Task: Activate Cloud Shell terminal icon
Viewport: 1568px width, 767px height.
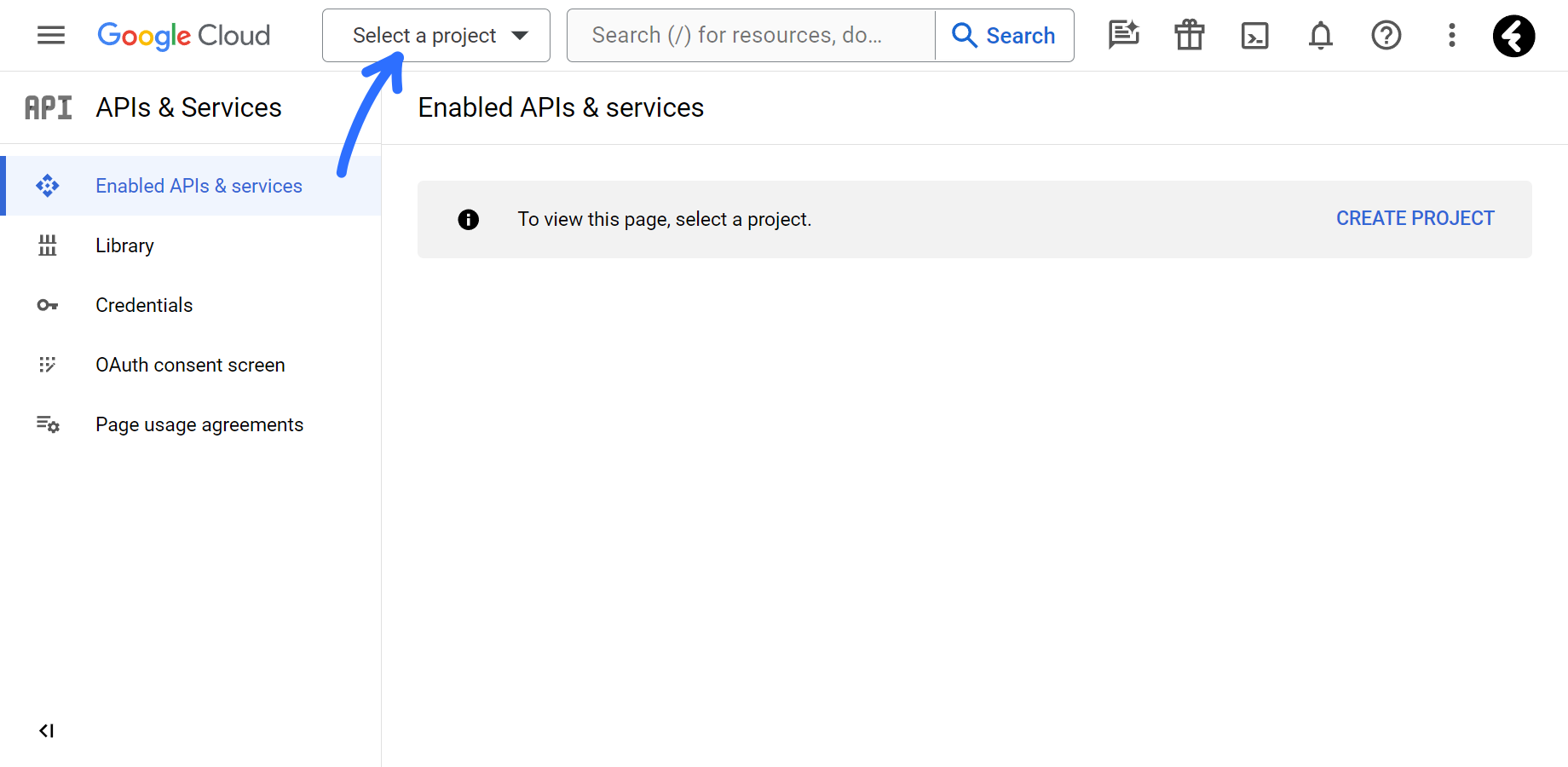Action: [1254, 36]
